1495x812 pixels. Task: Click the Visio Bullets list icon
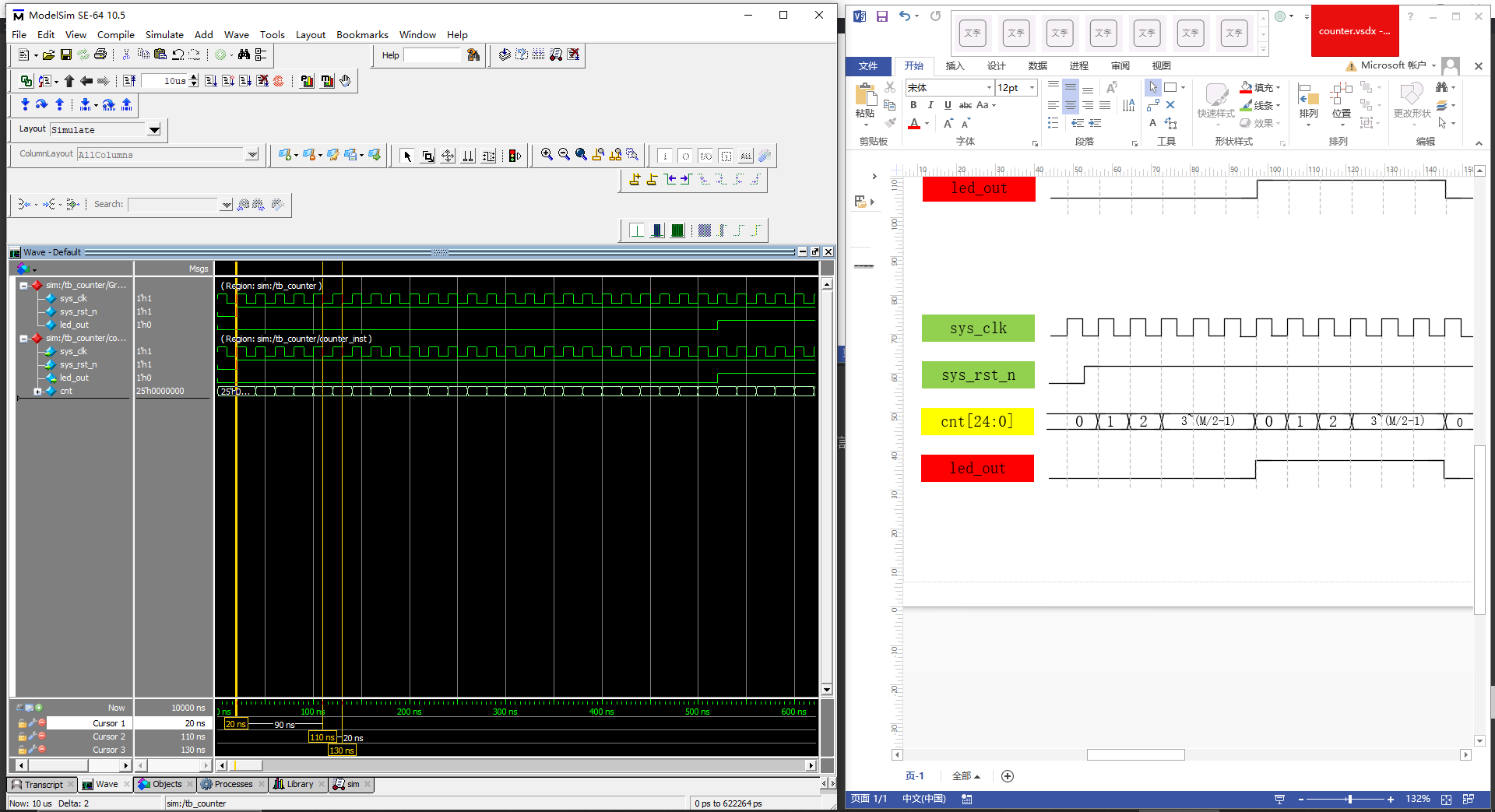click(1053, 123)
